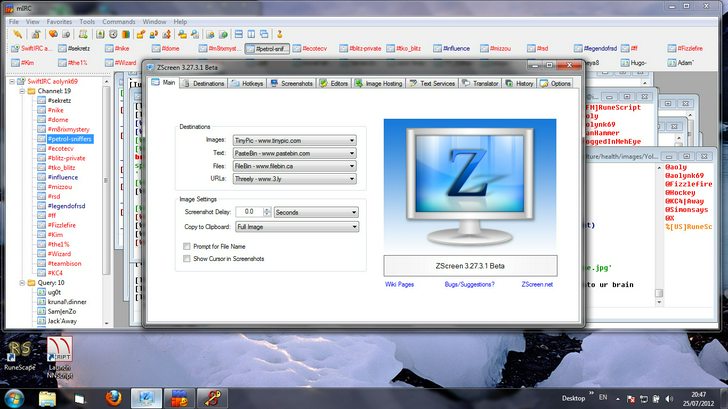The width and height of the screenshot is (728, 409).
Task: Collapse the Channel: 19 tree node
Action: coord(22,91)
